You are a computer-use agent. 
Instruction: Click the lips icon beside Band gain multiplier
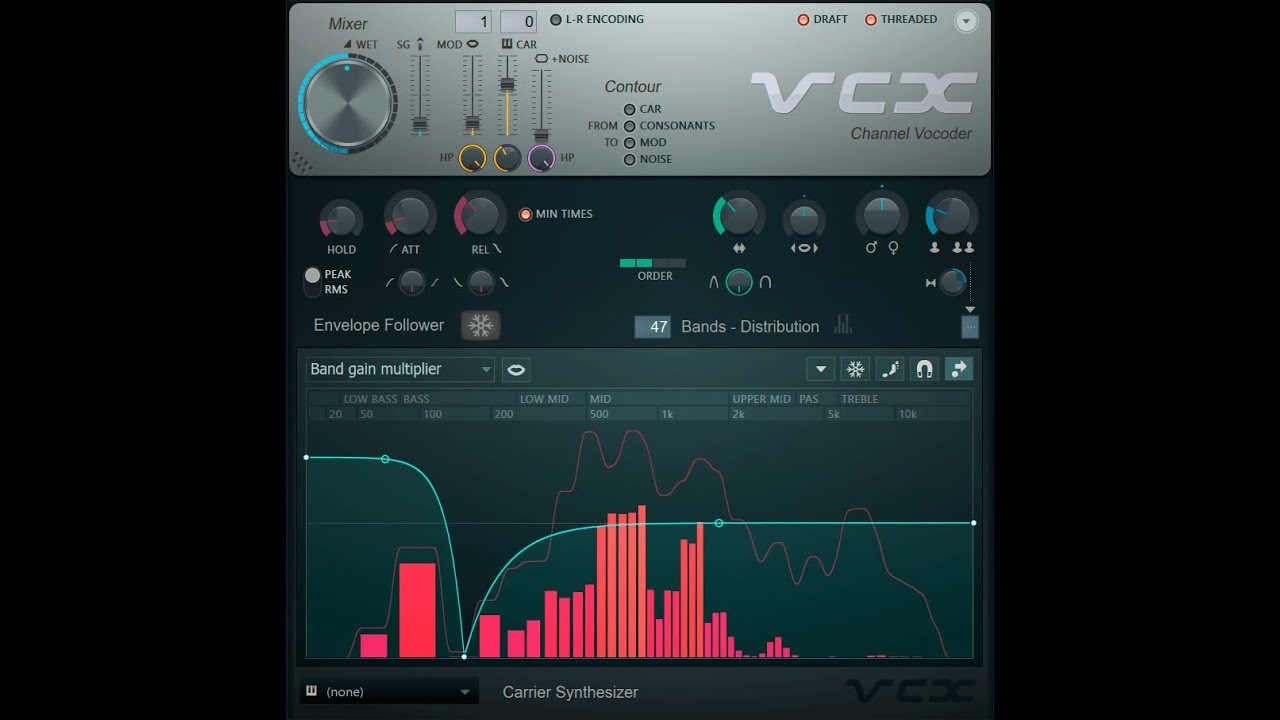pos(516,369)
